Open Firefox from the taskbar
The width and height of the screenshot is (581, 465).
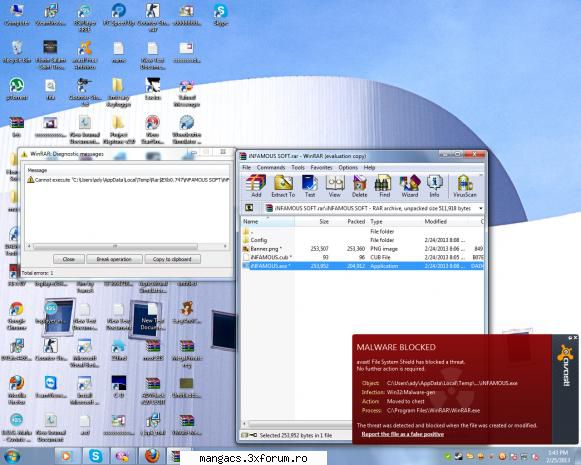pyautogui.click(x=152, y=456)
